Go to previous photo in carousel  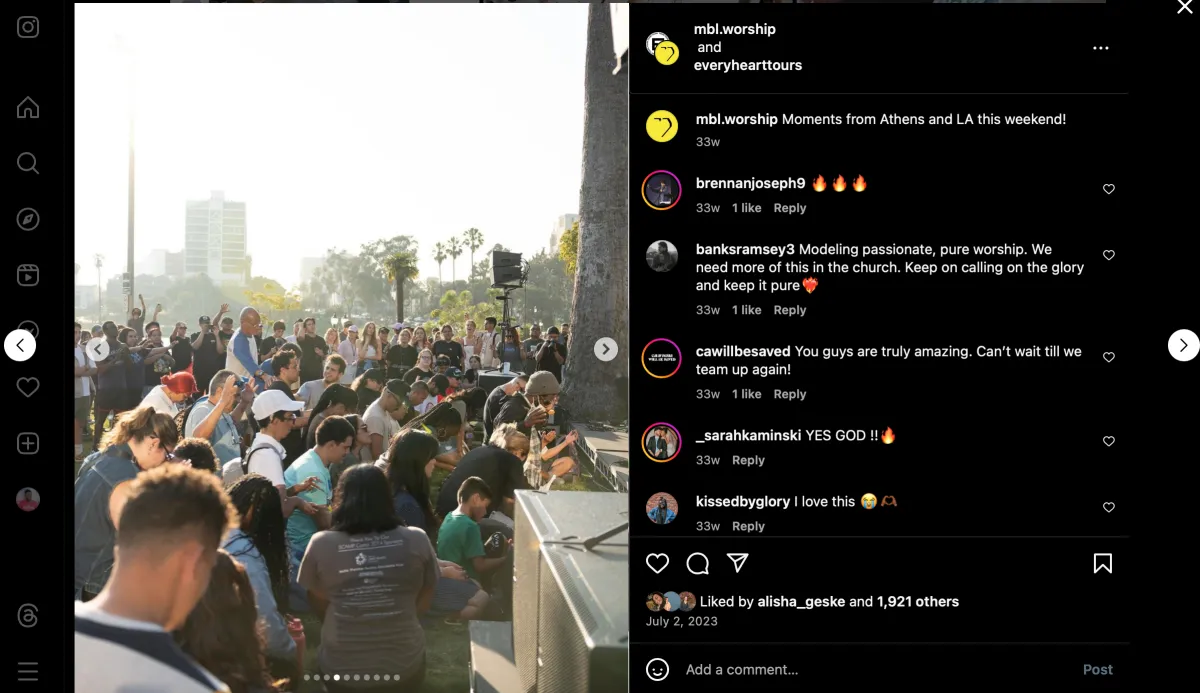(98, 348)
